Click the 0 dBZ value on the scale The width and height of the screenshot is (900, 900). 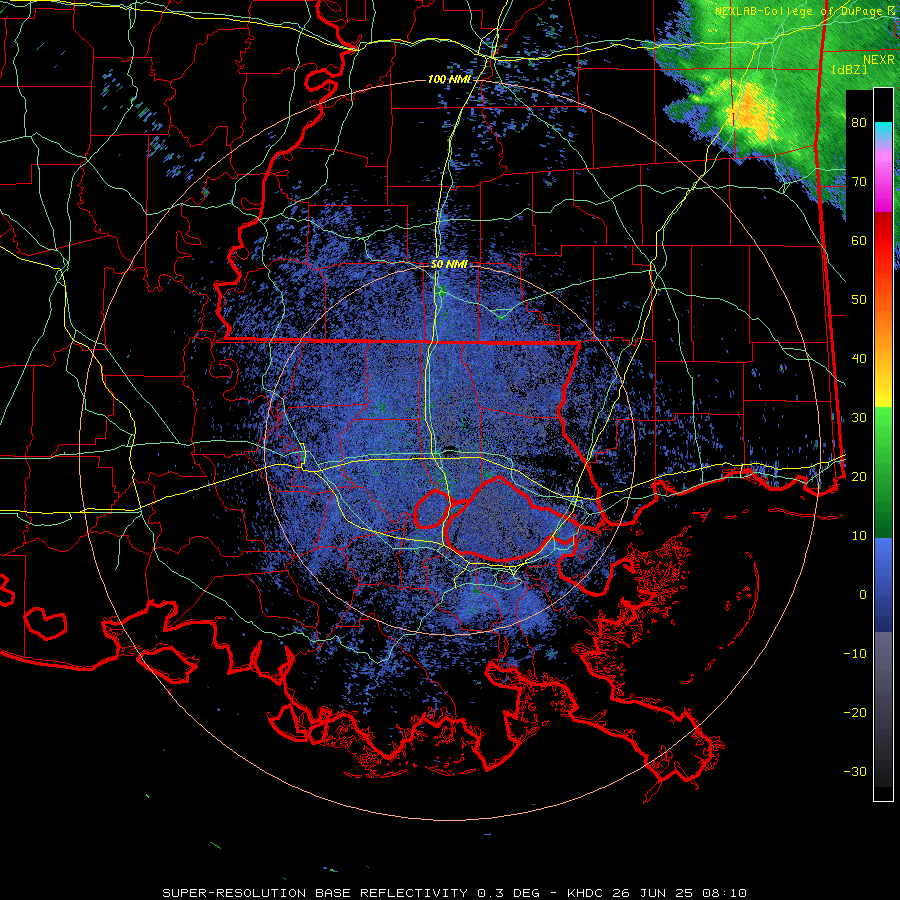tap(863, 595)
